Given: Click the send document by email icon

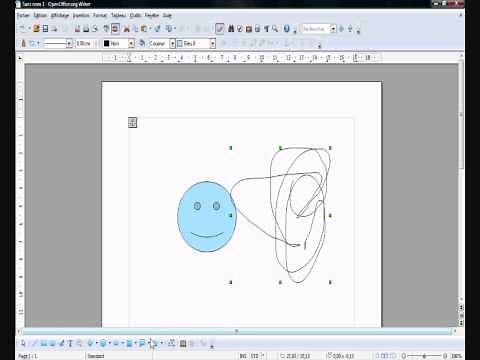Looking at the screenshot, I should click(54, 29).
